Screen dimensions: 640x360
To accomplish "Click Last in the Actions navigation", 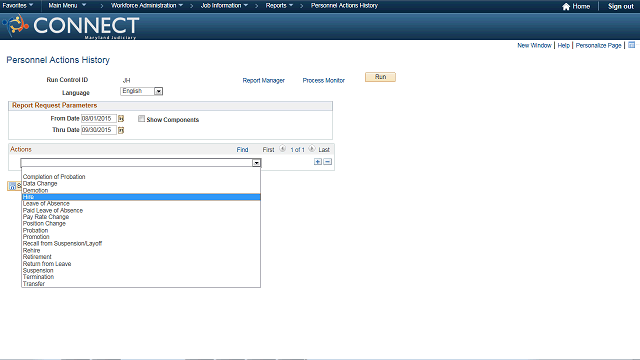I will [324, 150].
